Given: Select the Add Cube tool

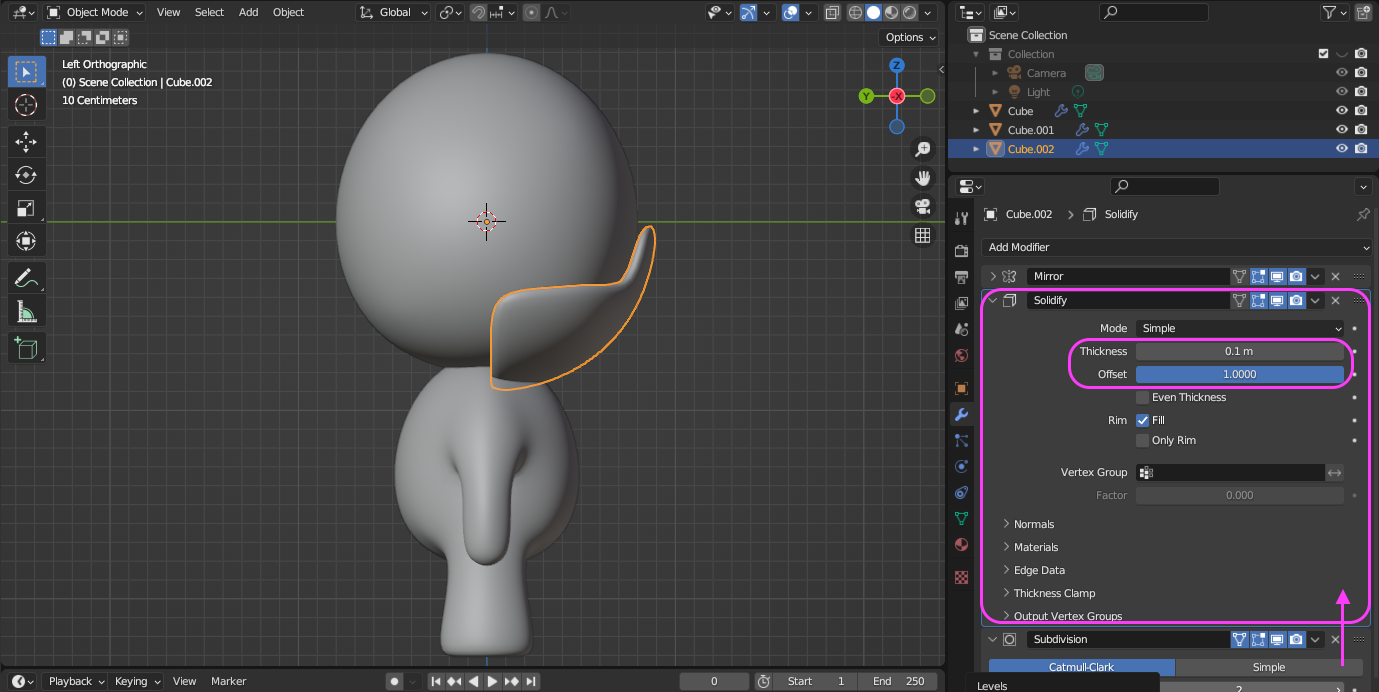Looking at the screenshot, I should click(x=26, y=348).
